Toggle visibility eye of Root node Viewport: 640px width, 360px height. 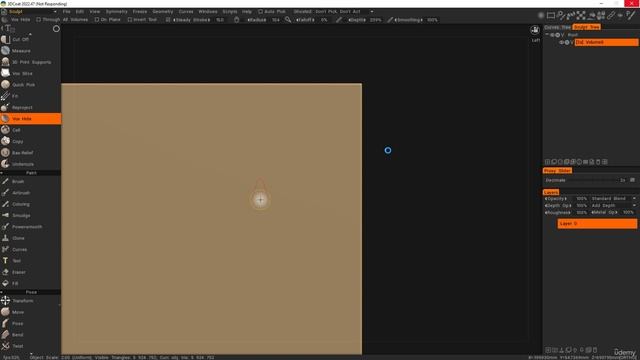(552, 35)
